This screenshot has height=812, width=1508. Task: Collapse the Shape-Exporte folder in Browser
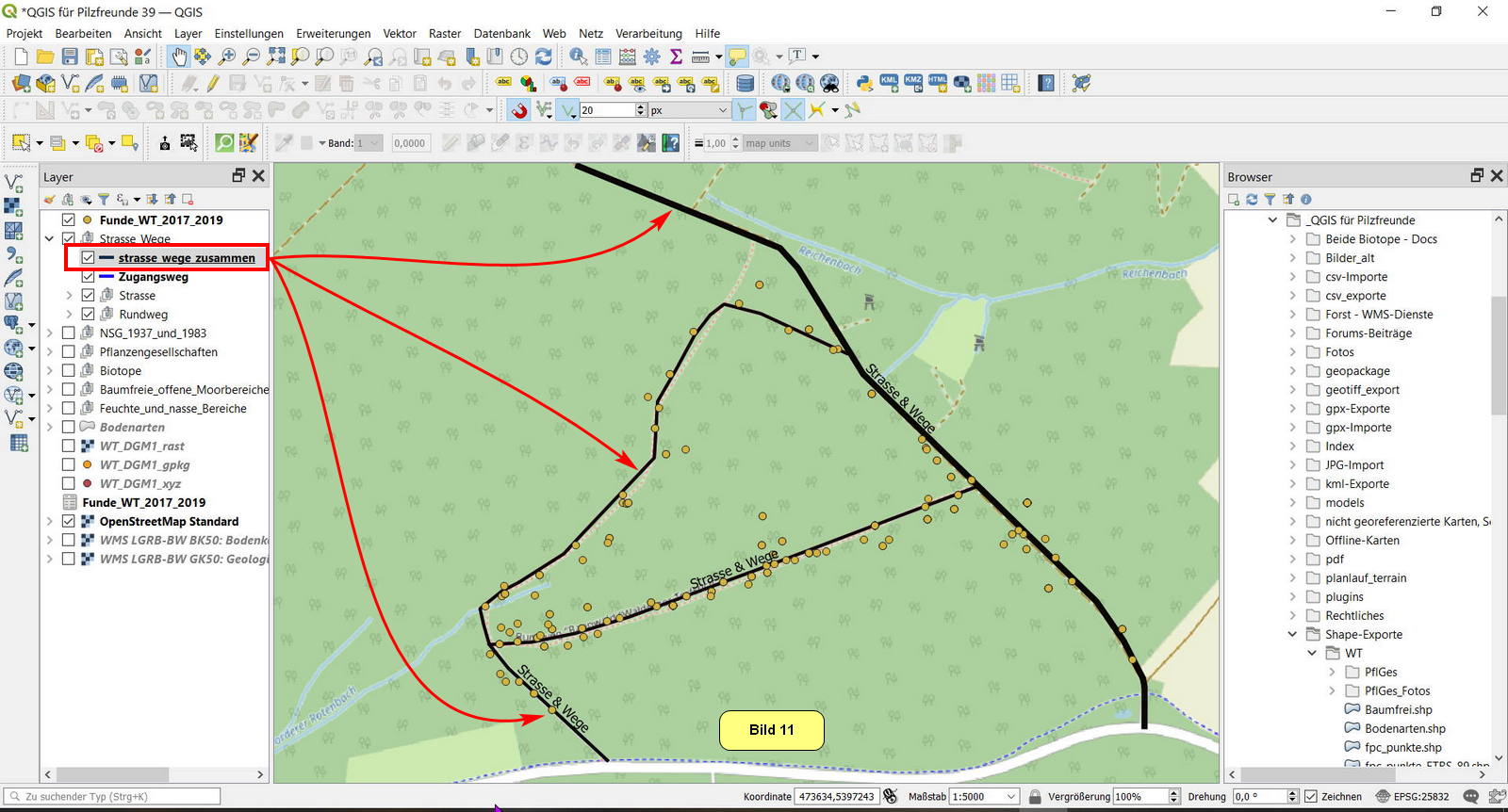click(x=1292, y=634)
